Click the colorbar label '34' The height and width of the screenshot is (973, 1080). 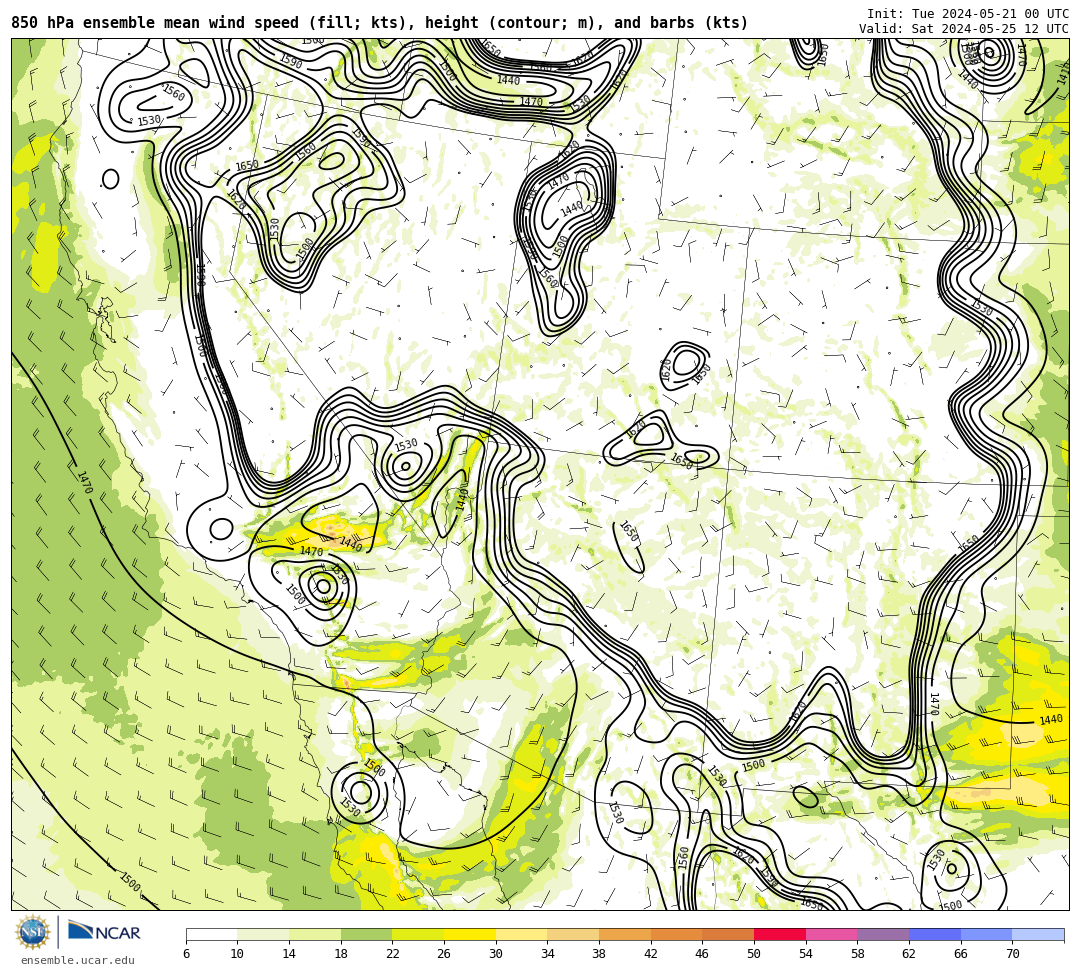pos(548,954)
